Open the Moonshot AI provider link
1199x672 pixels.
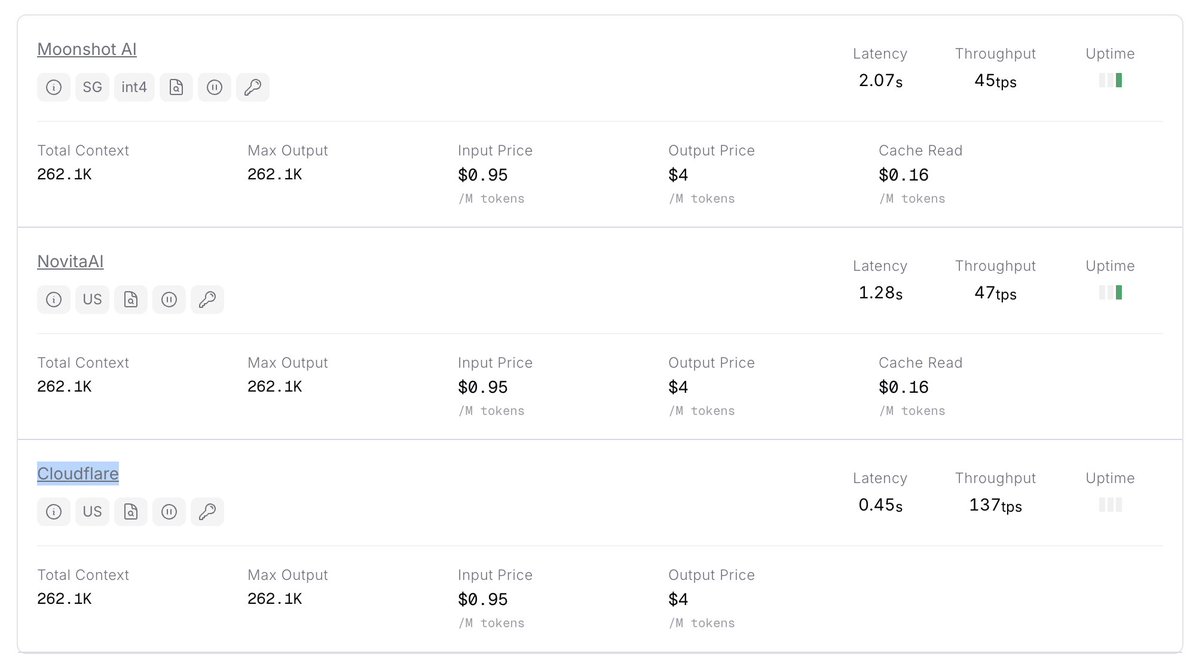tap(87, 49)
